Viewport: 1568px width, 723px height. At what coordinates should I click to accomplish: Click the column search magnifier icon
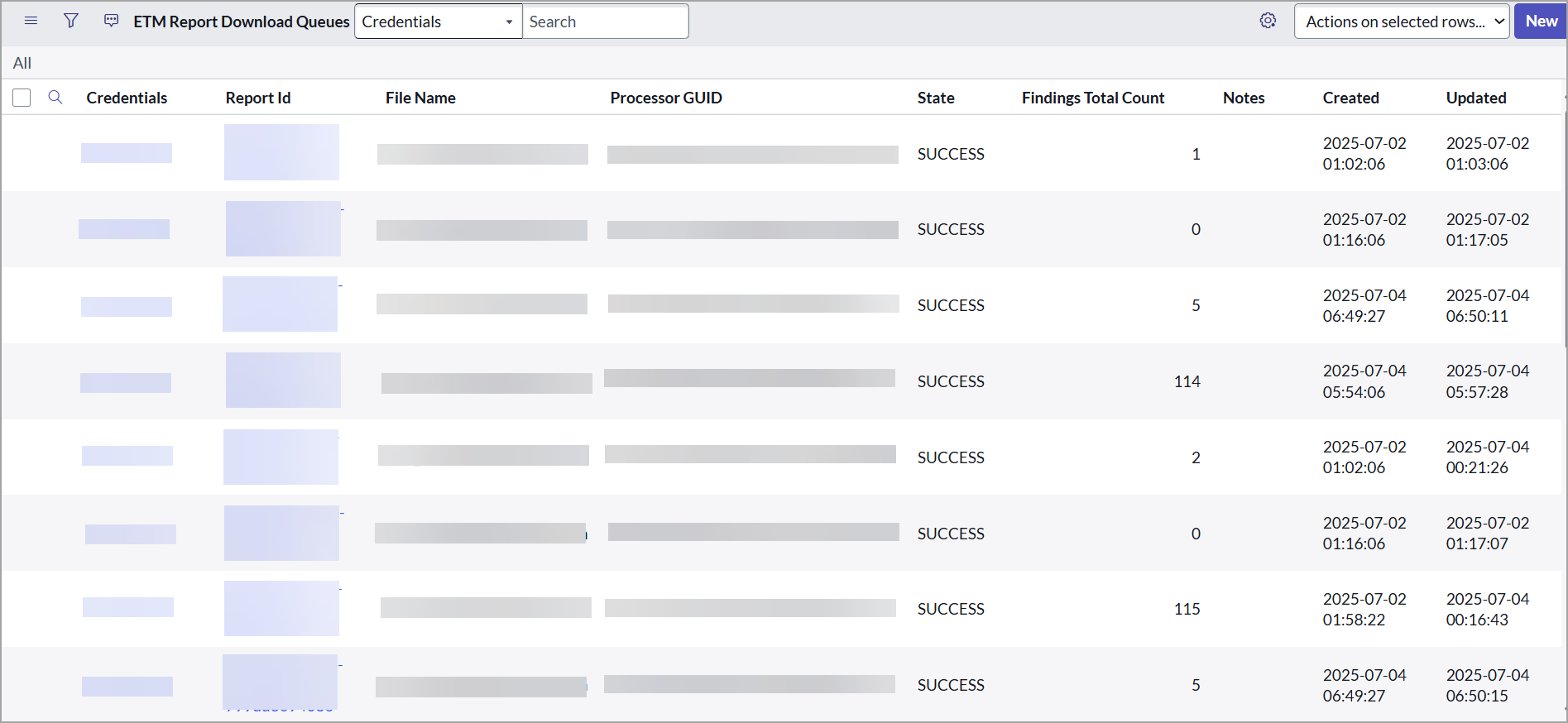[x=55, y=98]
